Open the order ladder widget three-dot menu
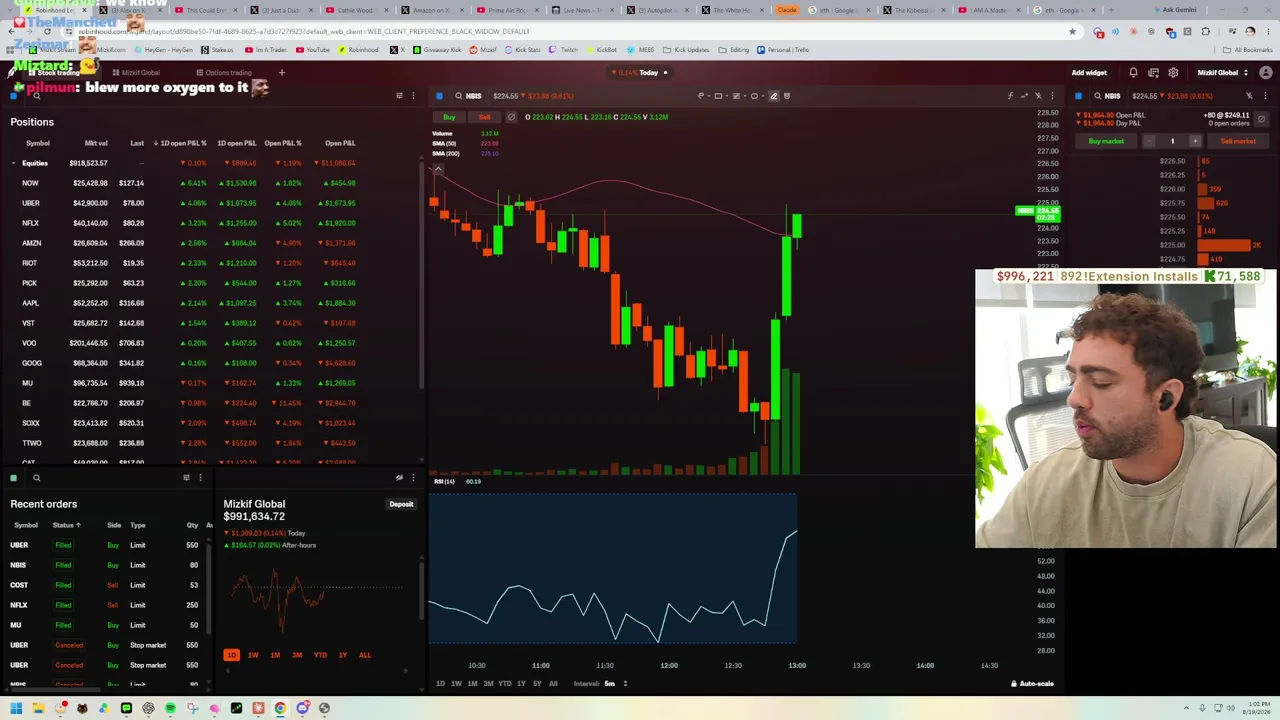 click(1265, 96)
